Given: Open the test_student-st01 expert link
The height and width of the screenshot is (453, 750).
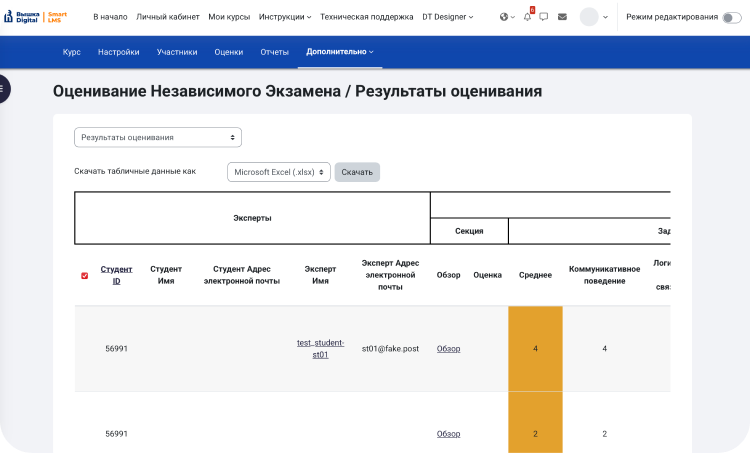Looking at the screenshot, I should click(x=320, y=349).
